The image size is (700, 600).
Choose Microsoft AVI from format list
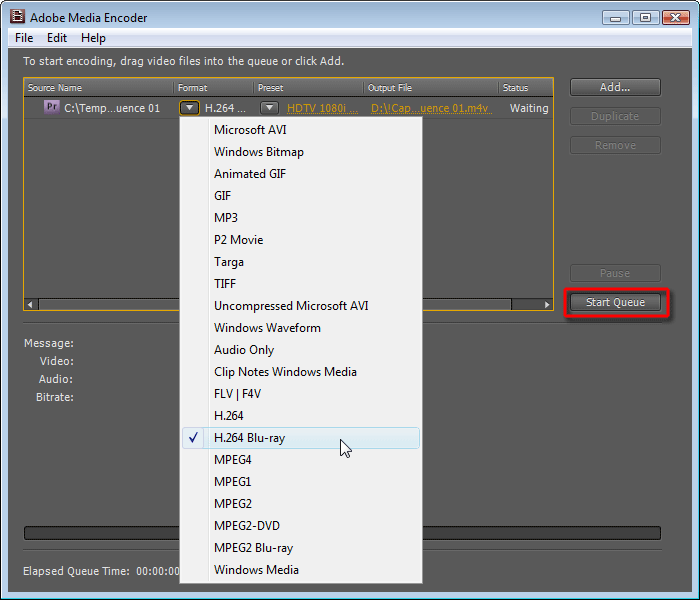point(301,130)
